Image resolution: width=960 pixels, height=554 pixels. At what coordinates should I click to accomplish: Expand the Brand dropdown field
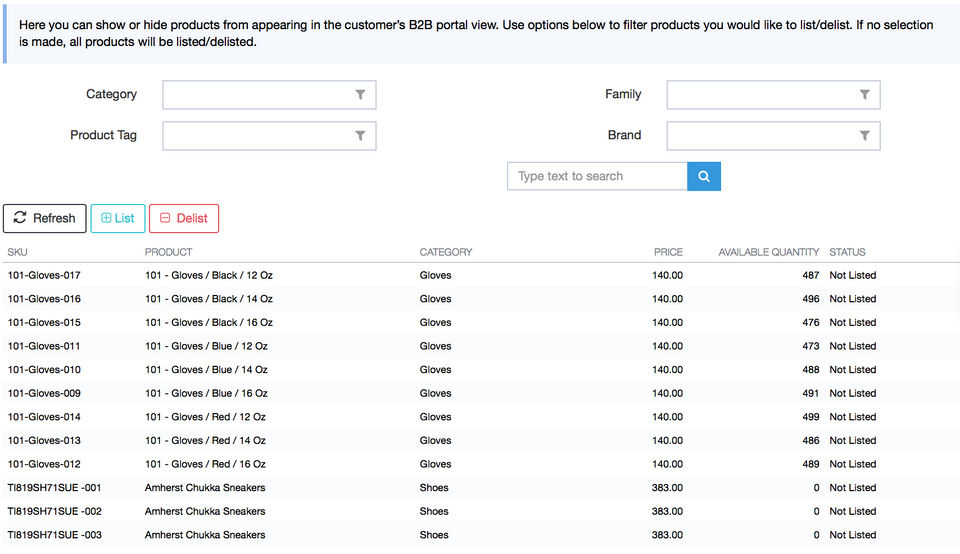[x=762, y=136]
